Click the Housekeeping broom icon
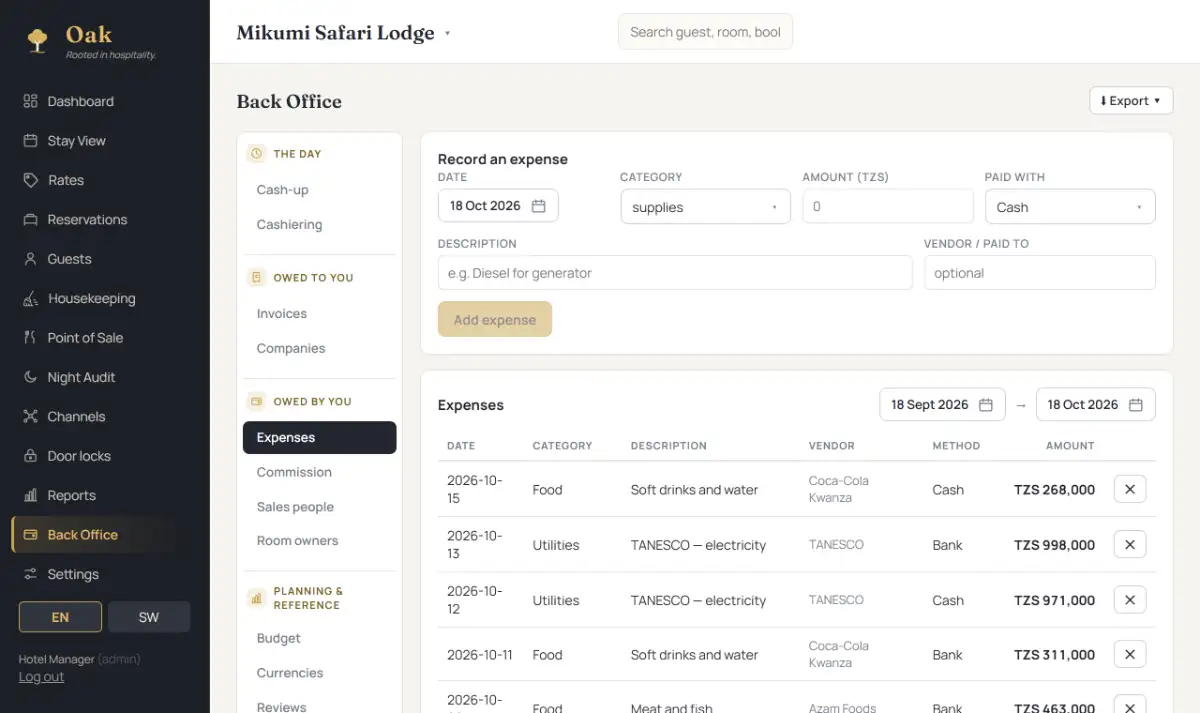The image size is (1200, 713). coord(30,298)
